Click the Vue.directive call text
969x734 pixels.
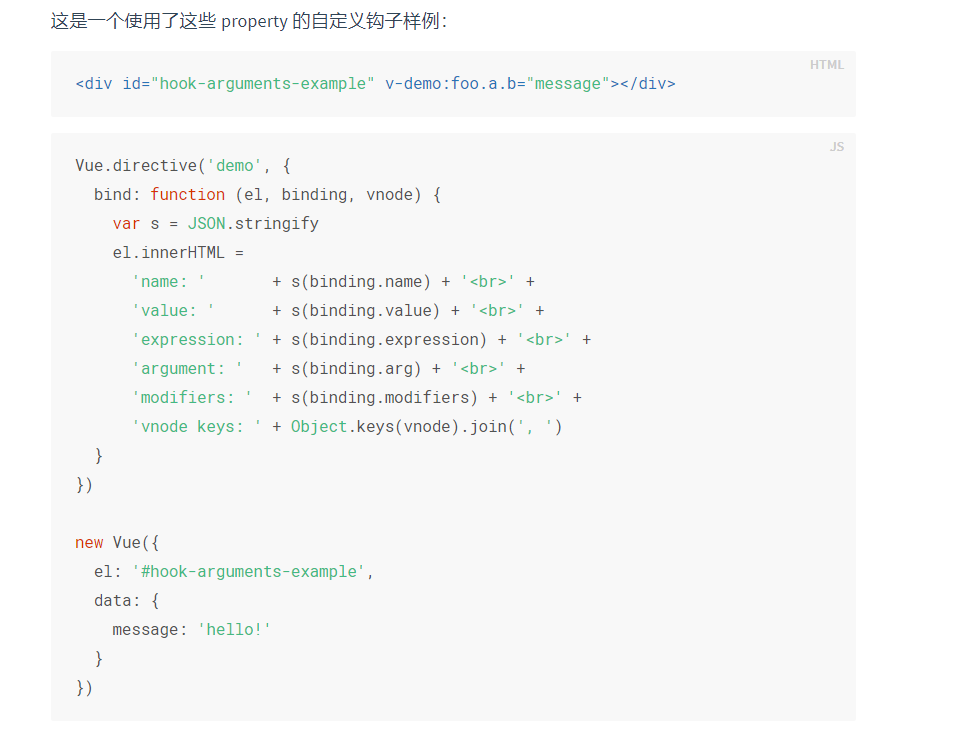(136, 166)
